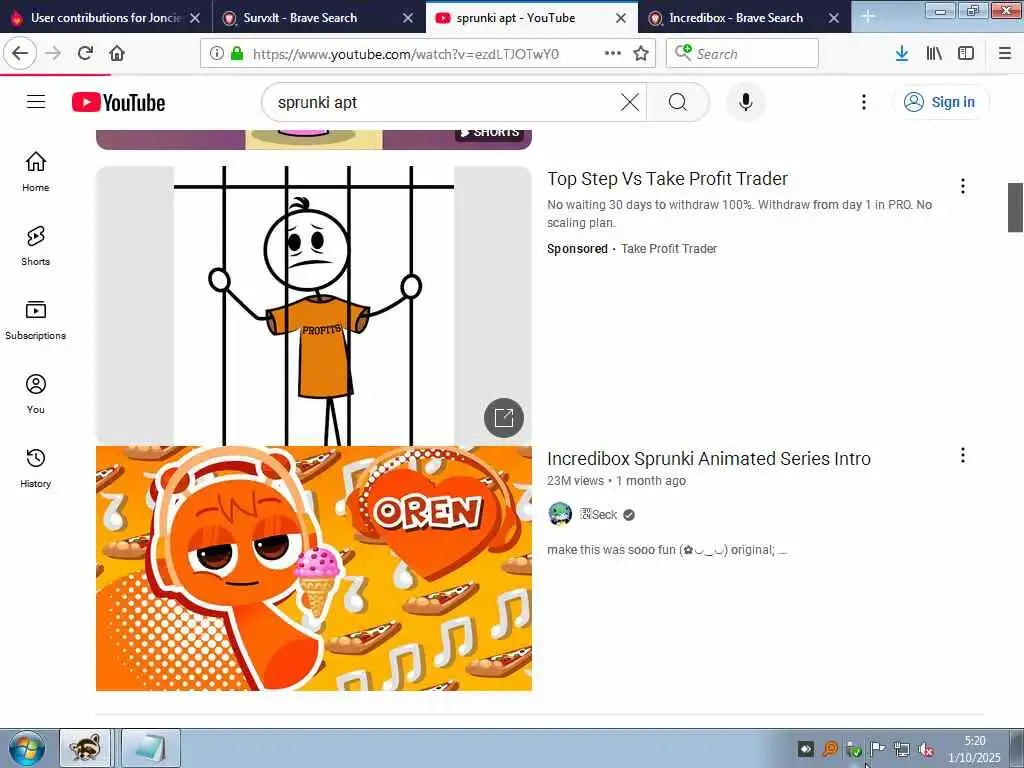
Task: Open 'Incredibox Sprunki Animated Series Intro' title
Action: tap(709, 458)
